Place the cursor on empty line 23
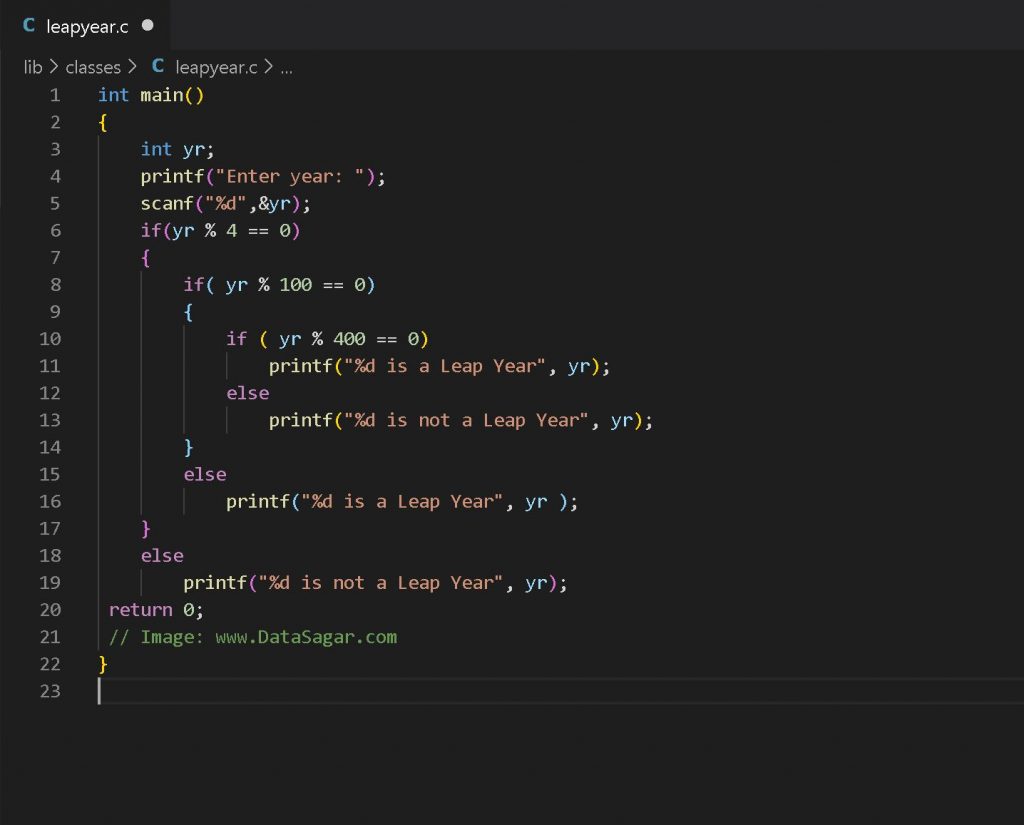Viewport: 1024px width, 825px height. [x=400, y=691]
